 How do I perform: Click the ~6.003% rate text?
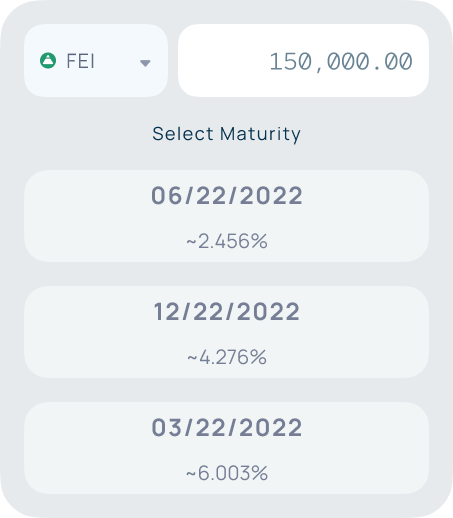[227, 473]
